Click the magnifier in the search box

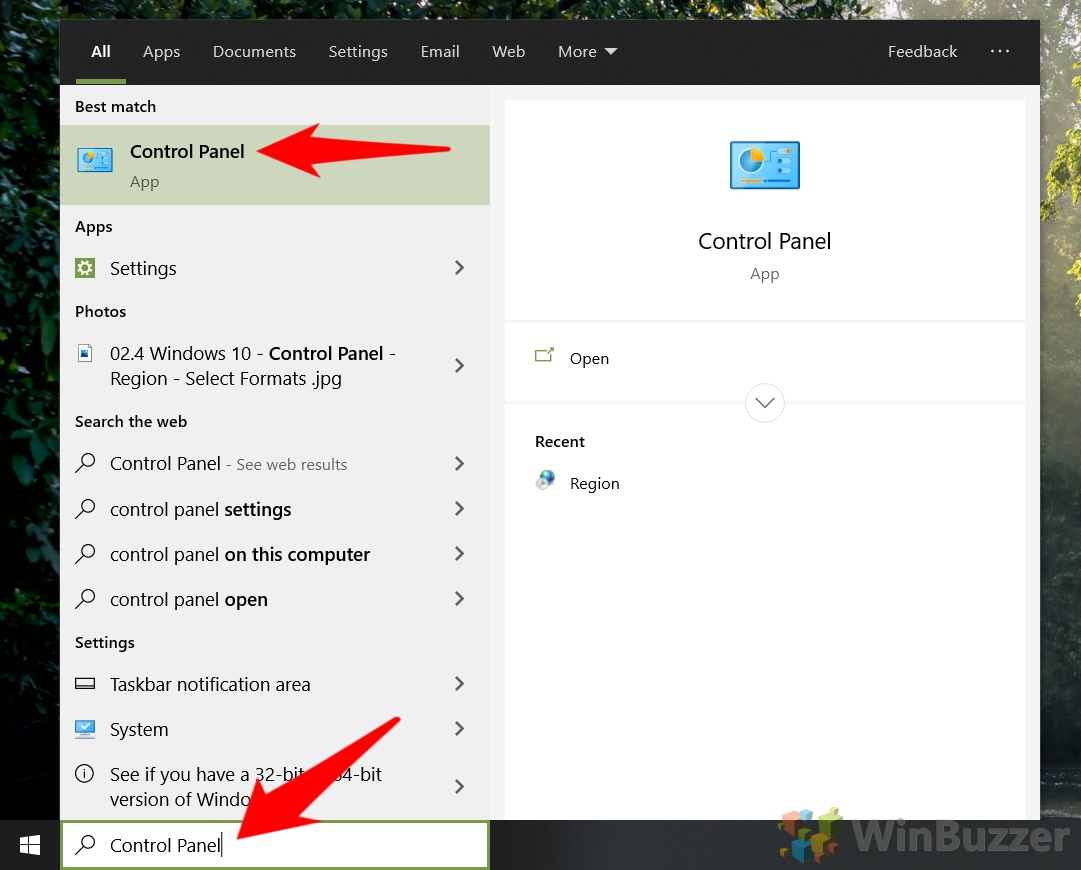[x=85, y=844]
